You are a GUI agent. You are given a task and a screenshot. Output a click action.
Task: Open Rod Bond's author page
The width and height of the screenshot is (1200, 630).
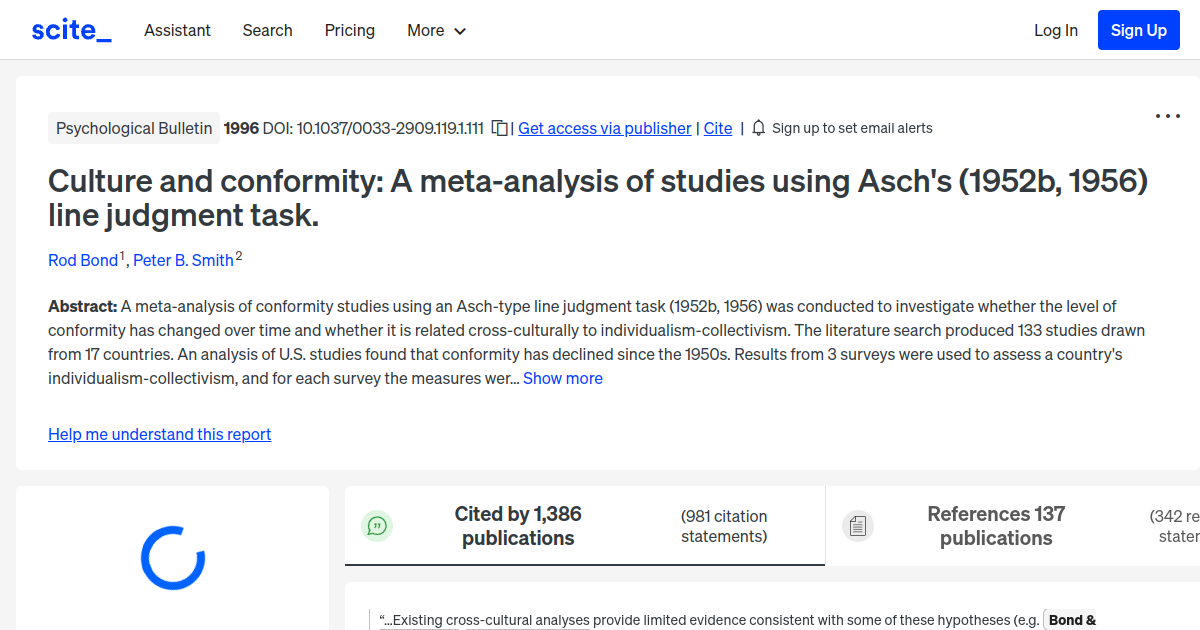[x=83, y=260]
